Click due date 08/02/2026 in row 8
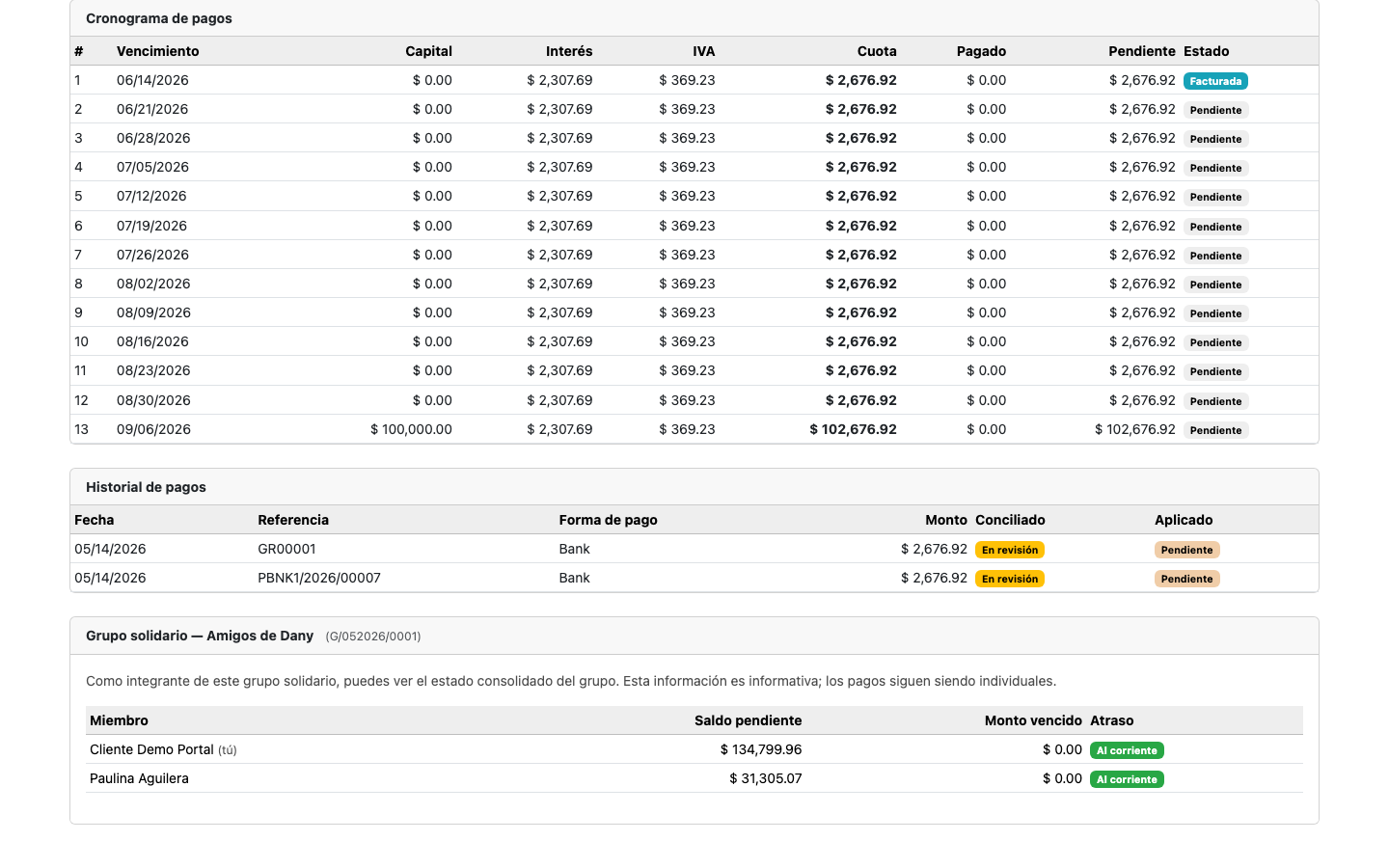This screenshot has height=868, width=1389. point(153,284)
